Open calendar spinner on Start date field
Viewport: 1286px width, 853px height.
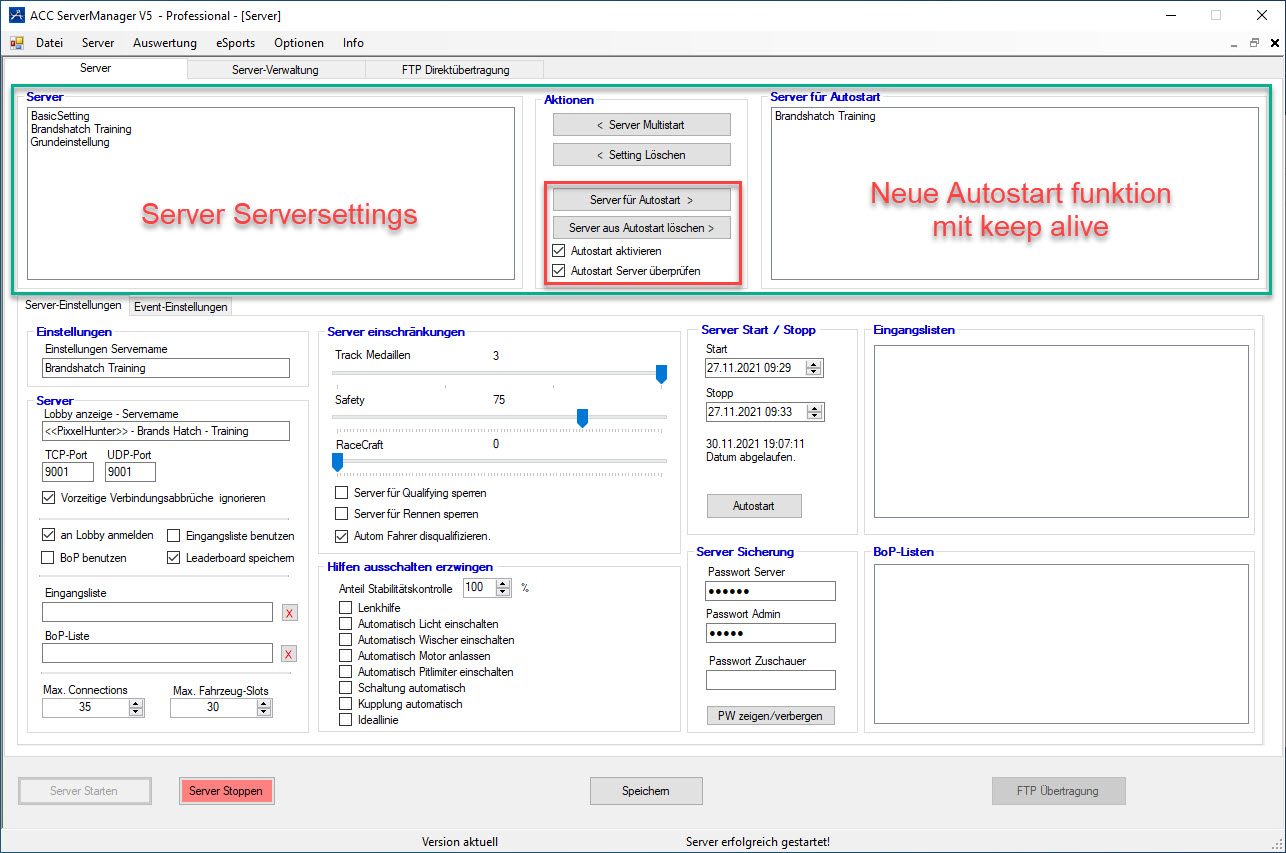coord(814,368)
